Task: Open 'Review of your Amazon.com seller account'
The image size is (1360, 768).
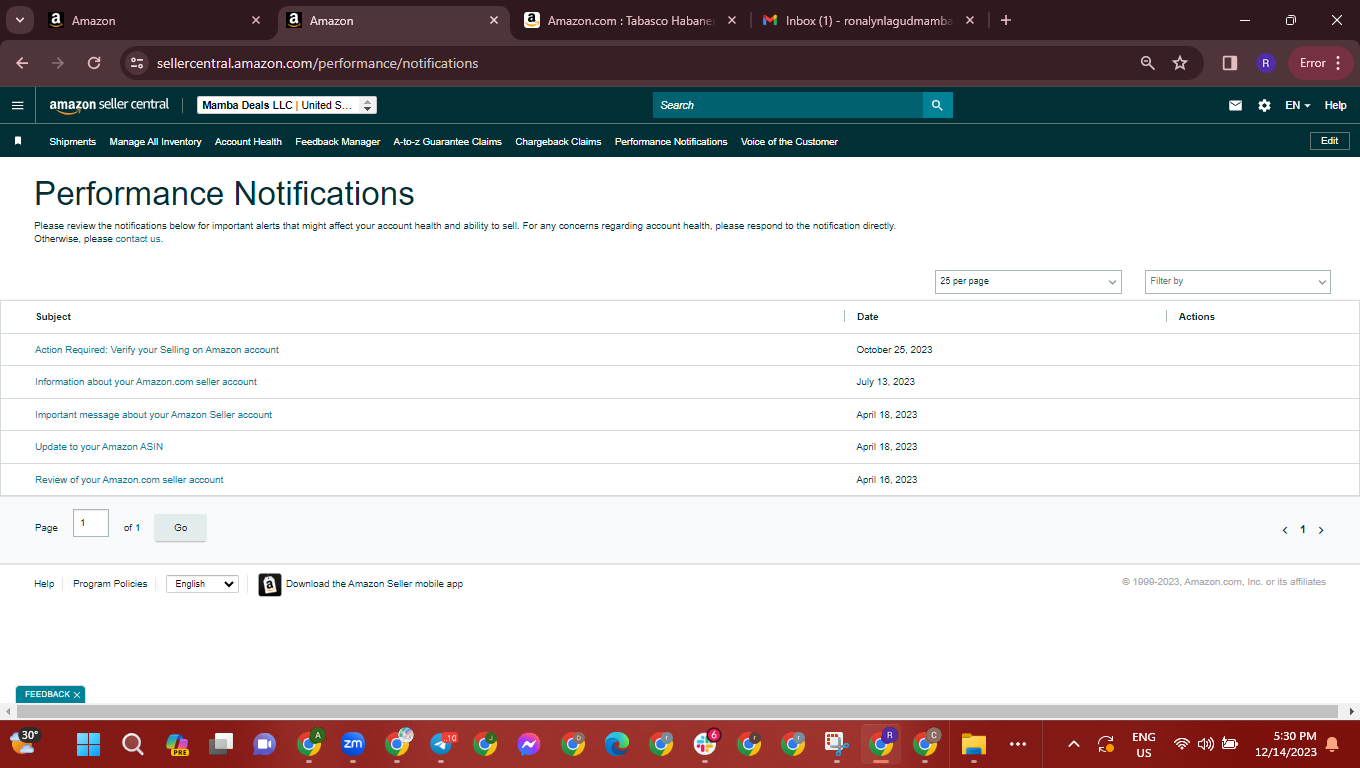Action: (x=129, y=480)
